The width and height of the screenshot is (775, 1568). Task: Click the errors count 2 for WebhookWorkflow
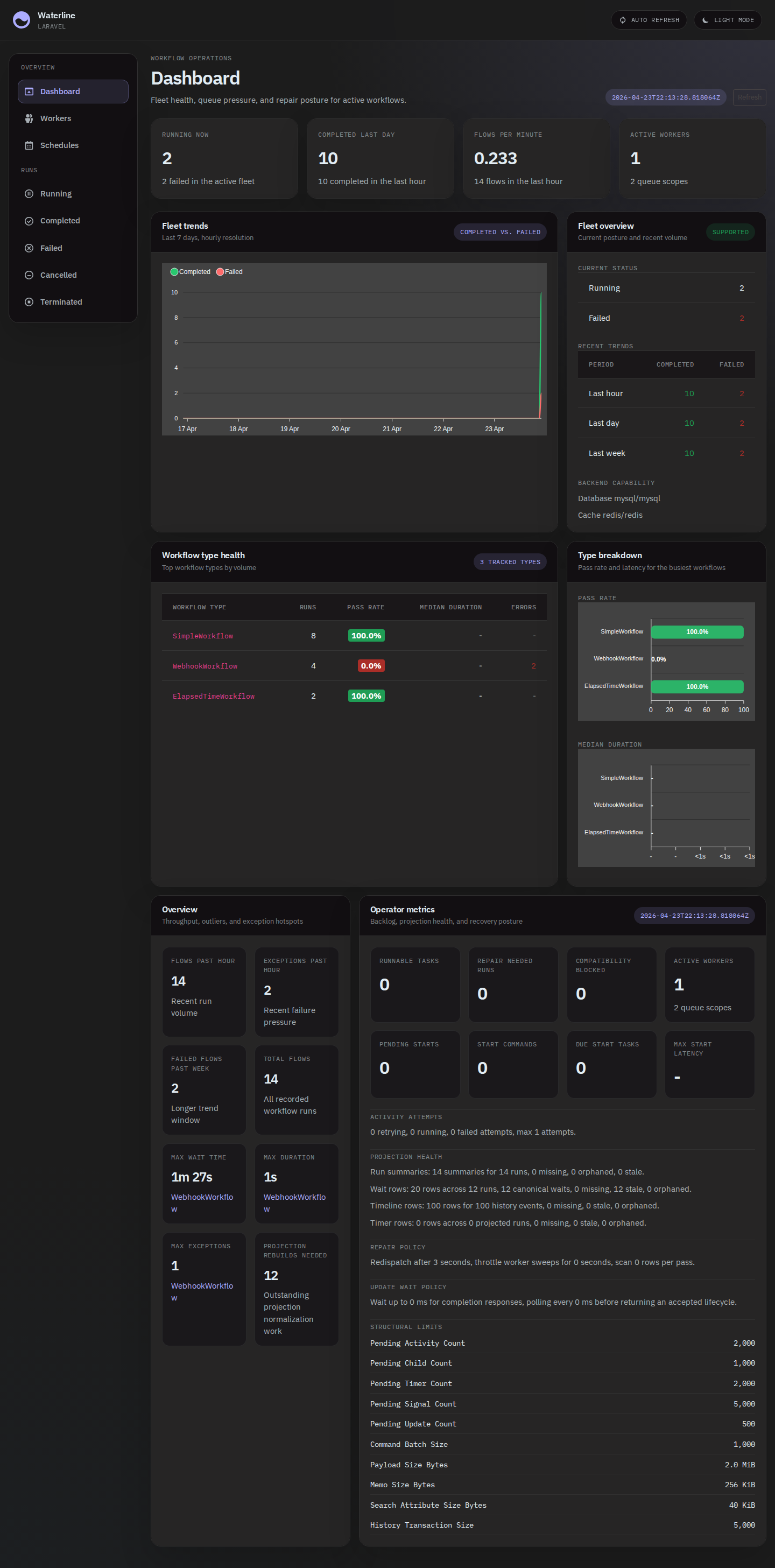point(534,666)
